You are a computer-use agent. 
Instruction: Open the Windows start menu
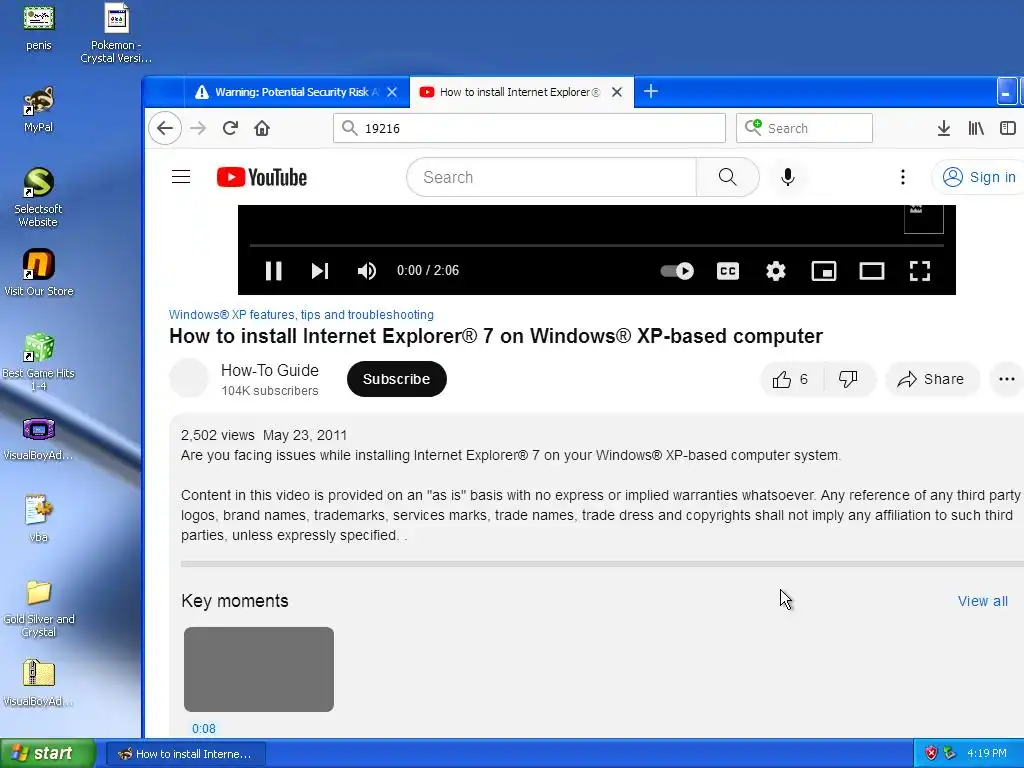(x=48, y=753)
